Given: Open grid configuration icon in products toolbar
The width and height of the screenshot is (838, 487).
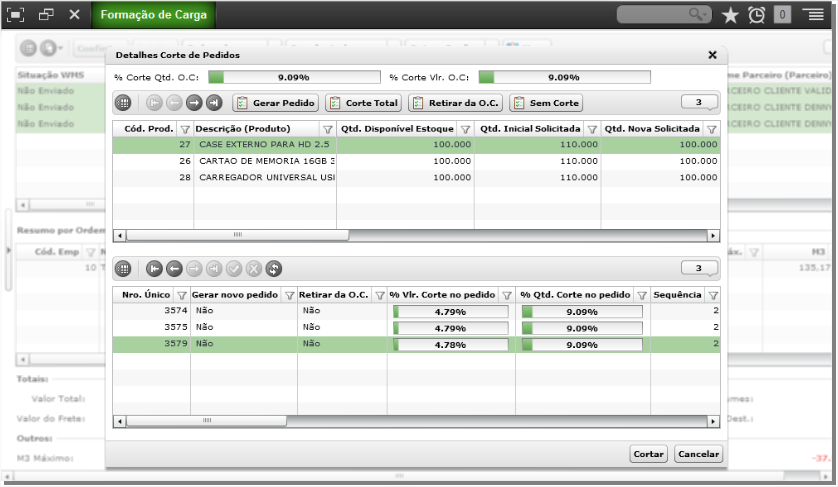Looking at the screenshot, I should pos(123,103).
